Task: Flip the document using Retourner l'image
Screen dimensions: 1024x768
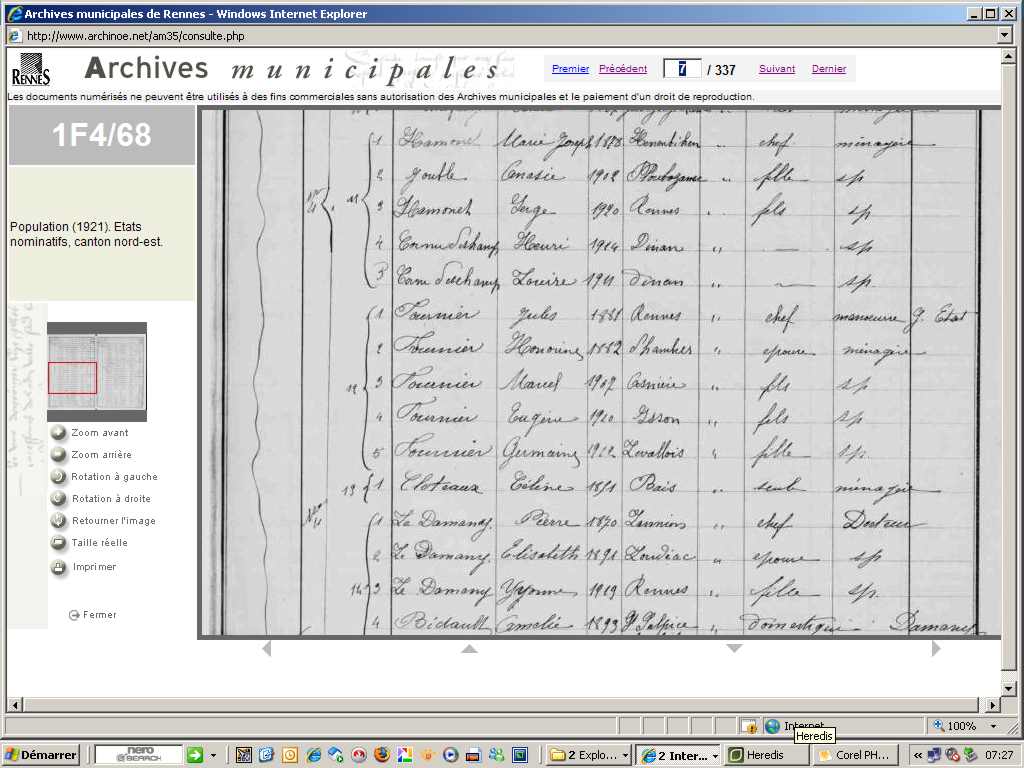Action: pyautogui.click(x=59, y=521)
